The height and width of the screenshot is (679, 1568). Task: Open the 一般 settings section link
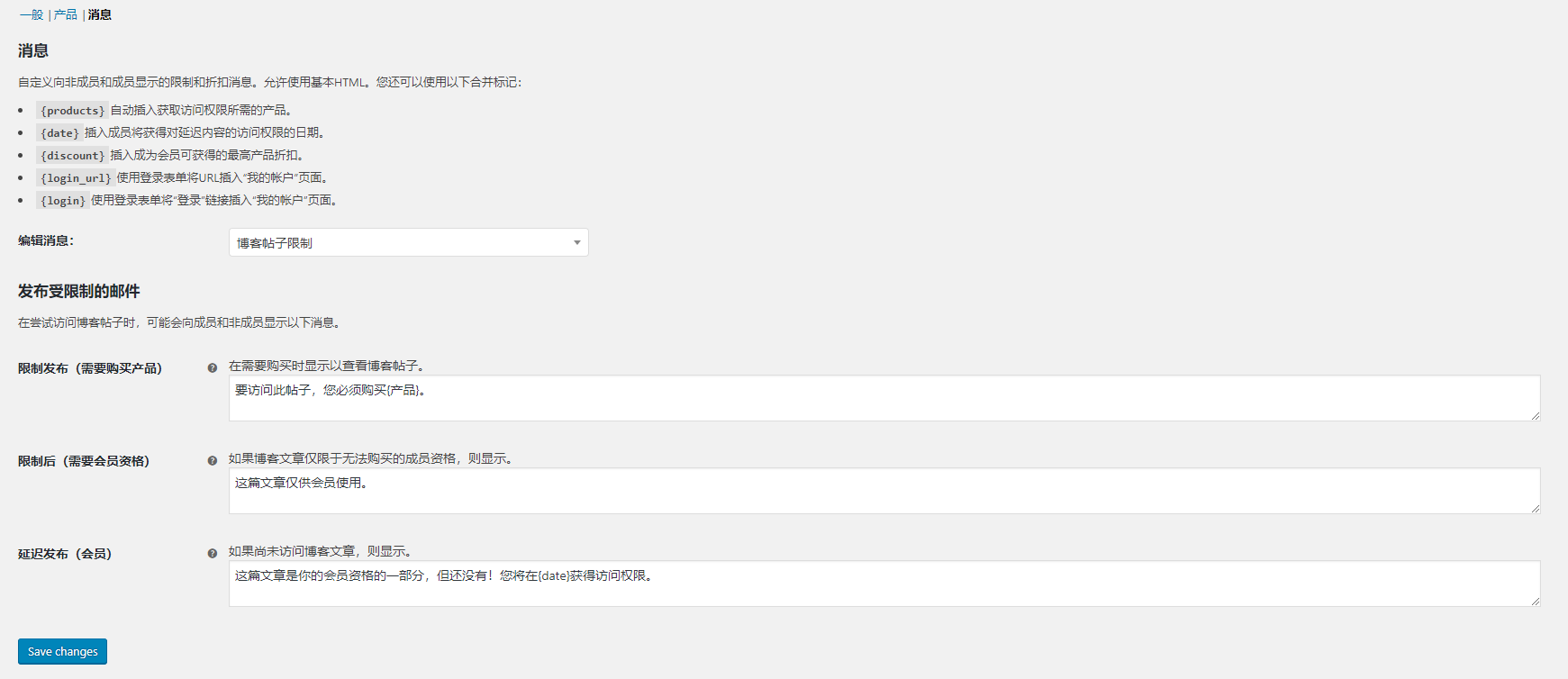(x=32, y=14)
